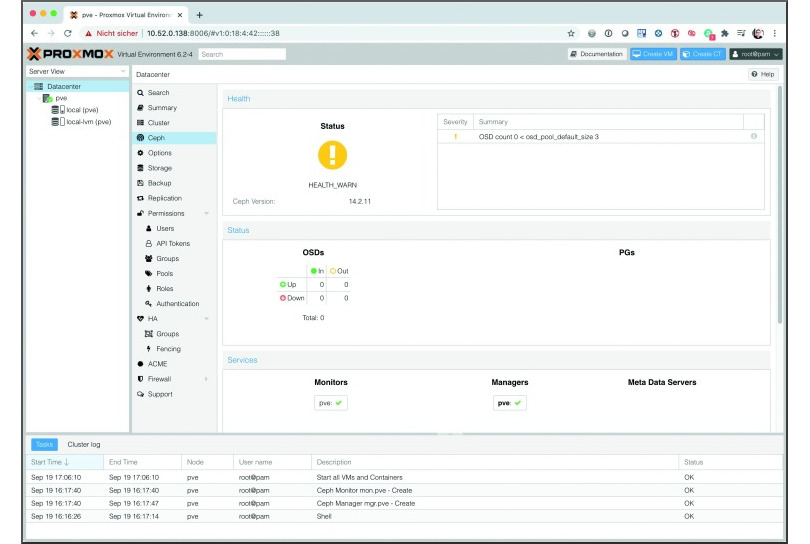This screenshot has width=810, height=544.
Task: Sort tasks by Description column header
Action: [x=495, y=462]
